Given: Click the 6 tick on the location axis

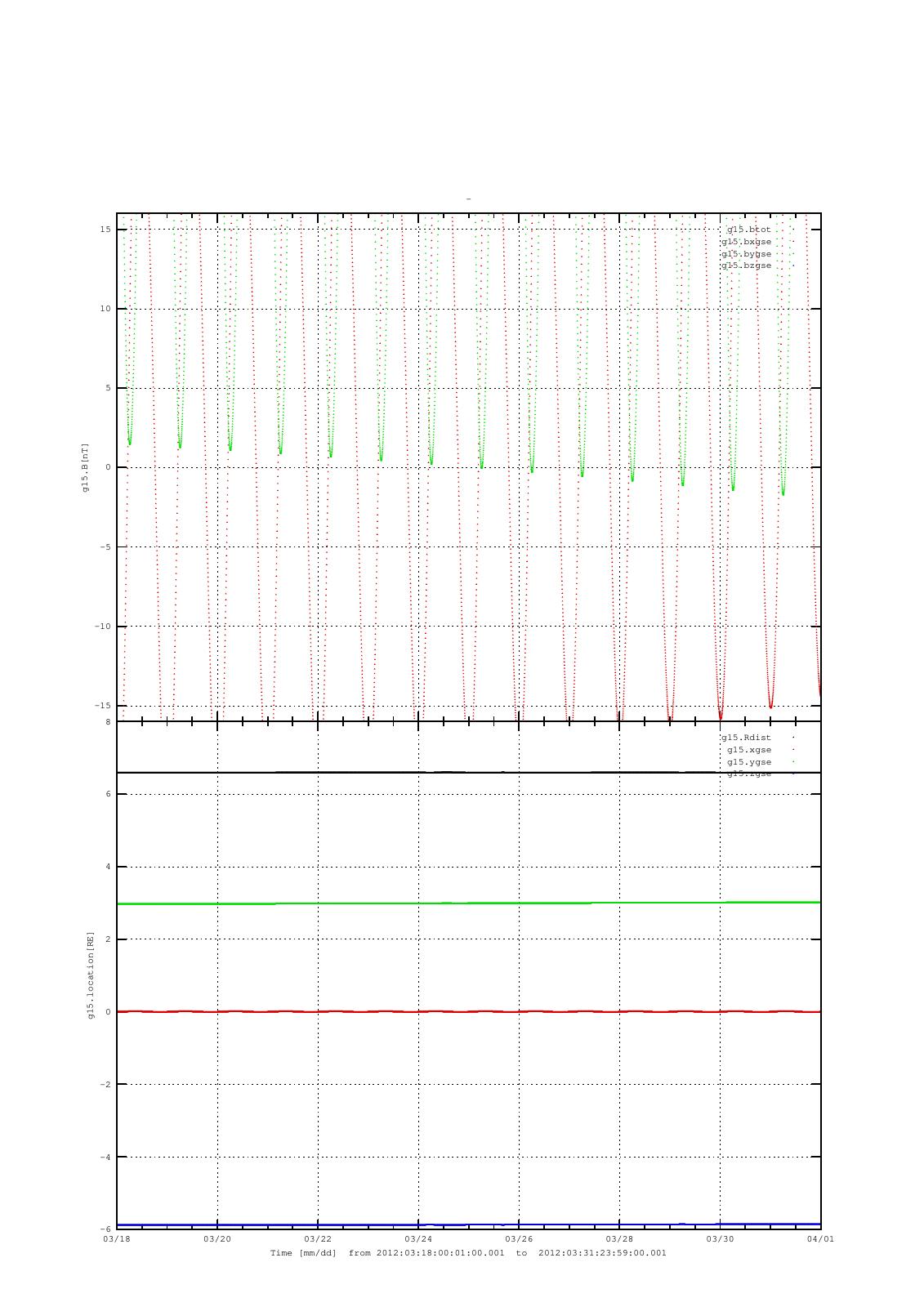Looking at the screenshot, I should (x=108, y=794).
